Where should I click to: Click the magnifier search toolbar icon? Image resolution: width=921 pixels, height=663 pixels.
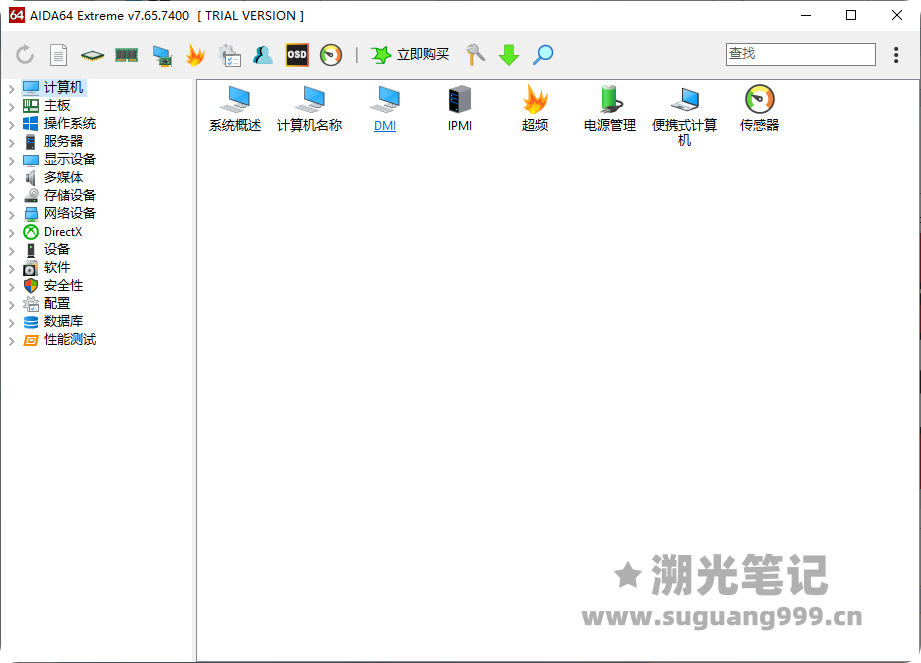[543, 55]
